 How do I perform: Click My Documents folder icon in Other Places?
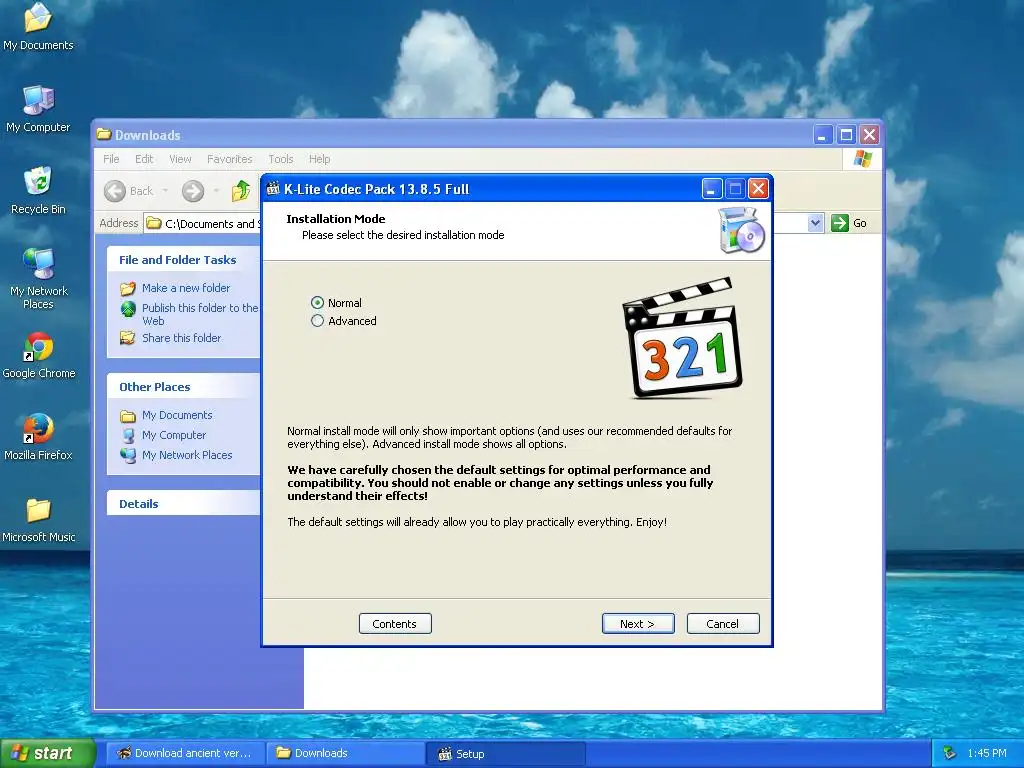(x=128, y=415)
